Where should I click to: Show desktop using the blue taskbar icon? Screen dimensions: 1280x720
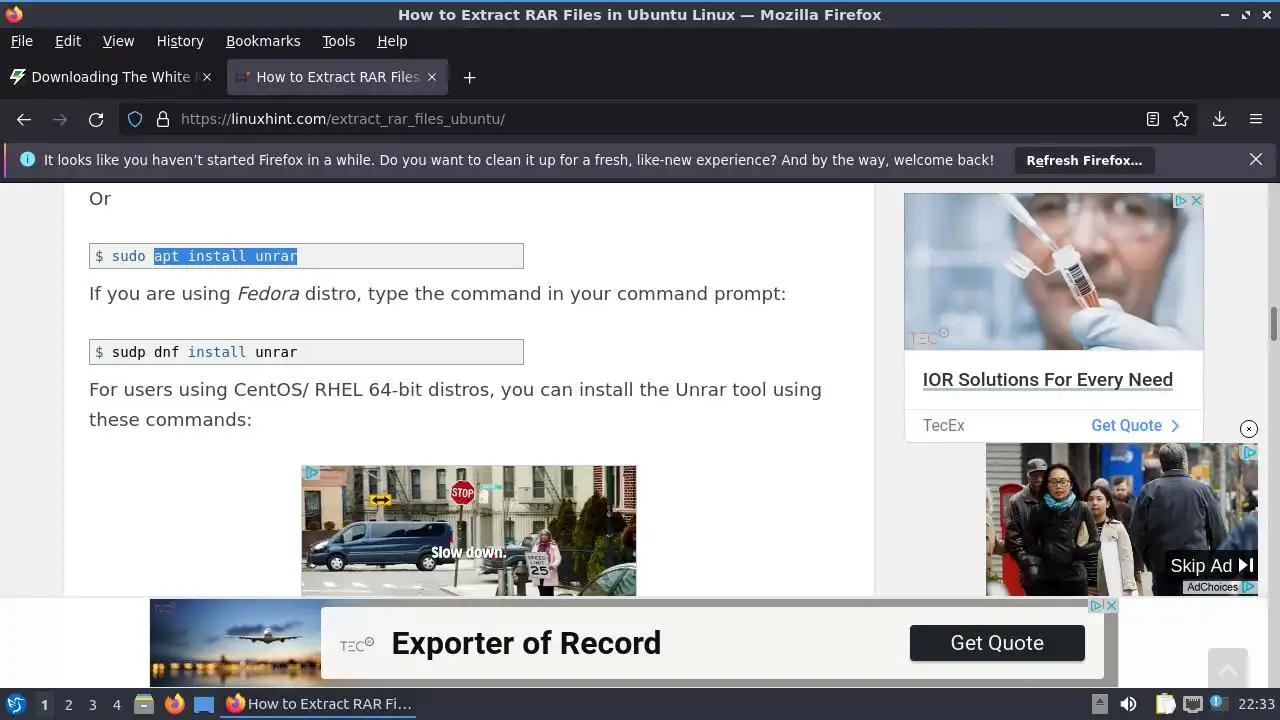[x=204, y=704]
